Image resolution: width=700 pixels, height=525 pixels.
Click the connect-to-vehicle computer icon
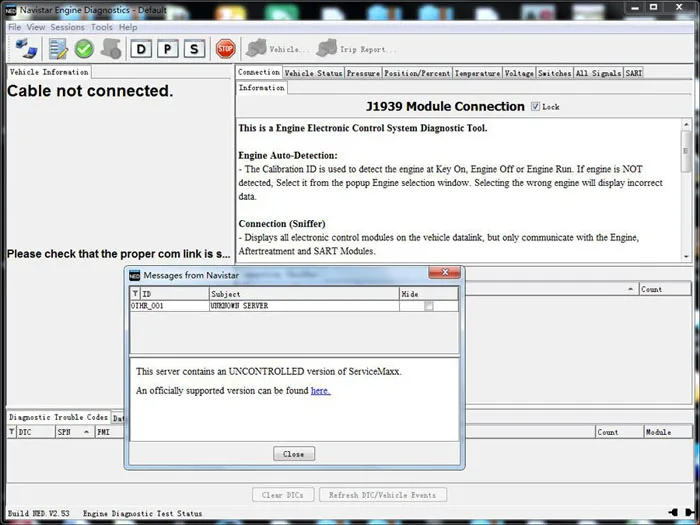pyautogui.click(x=26, y=48)
